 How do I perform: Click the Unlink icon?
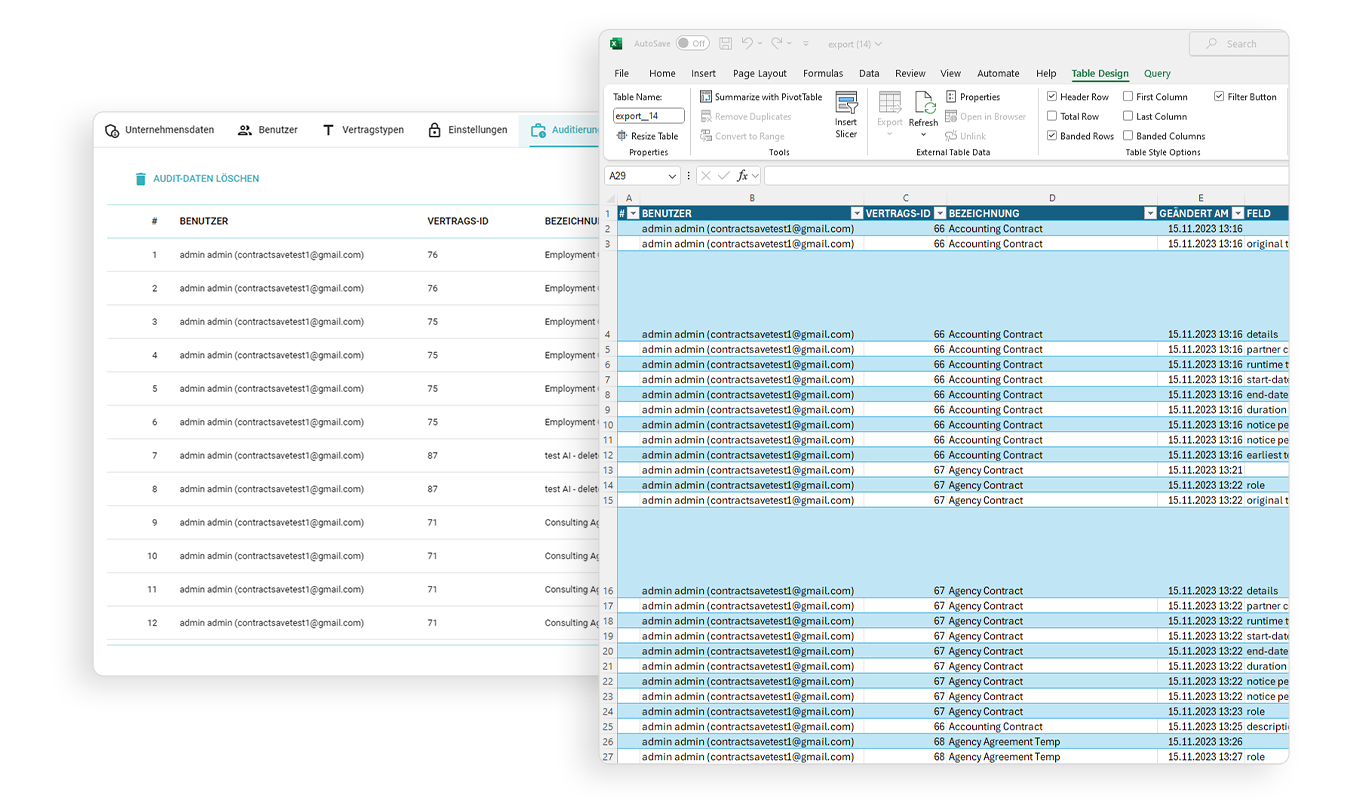pos(951,136)
